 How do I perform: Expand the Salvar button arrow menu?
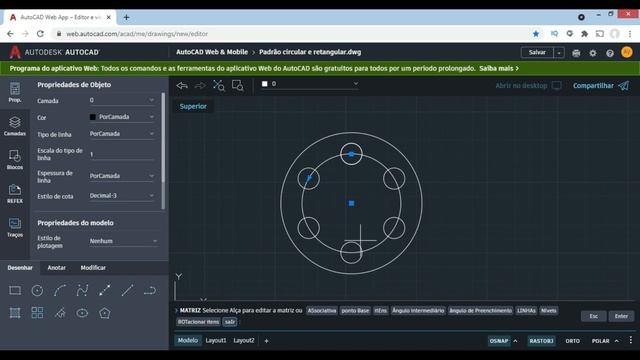[559, 53]
